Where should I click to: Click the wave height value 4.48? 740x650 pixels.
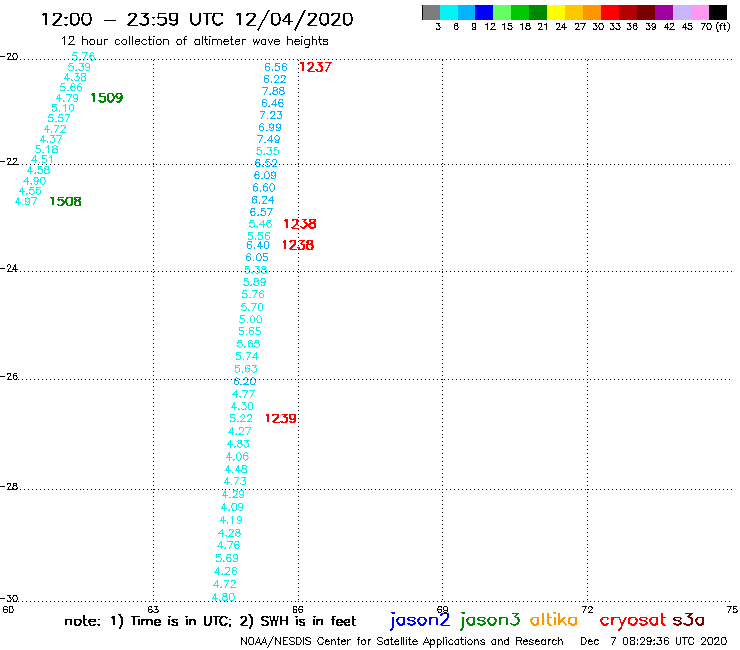(x=236, y=469)
